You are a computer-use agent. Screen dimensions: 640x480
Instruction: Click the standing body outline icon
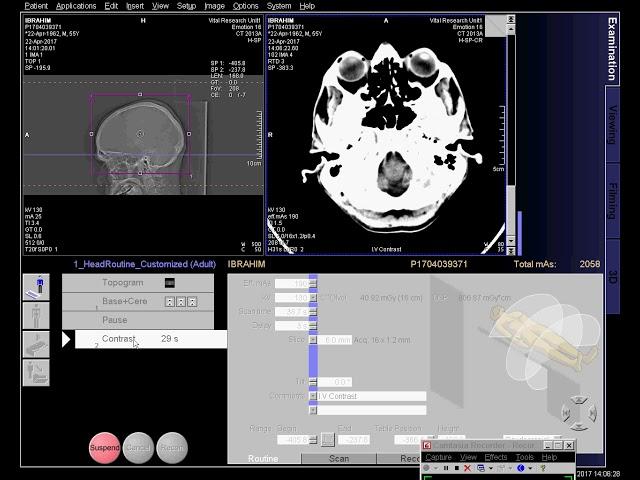click(x=36, y=316)
